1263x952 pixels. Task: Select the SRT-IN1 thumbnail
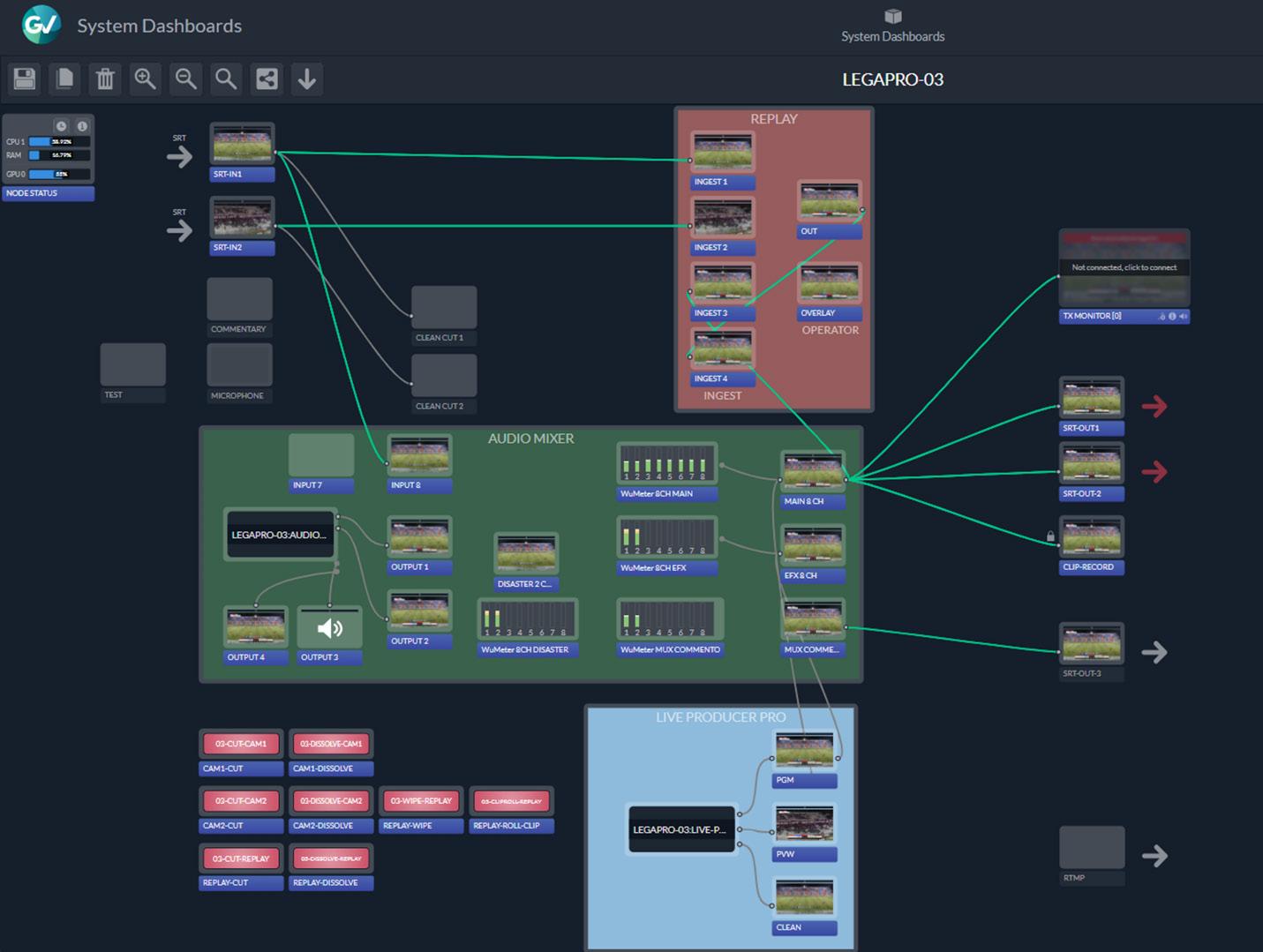pyautogui.click(x=243, y=144)
